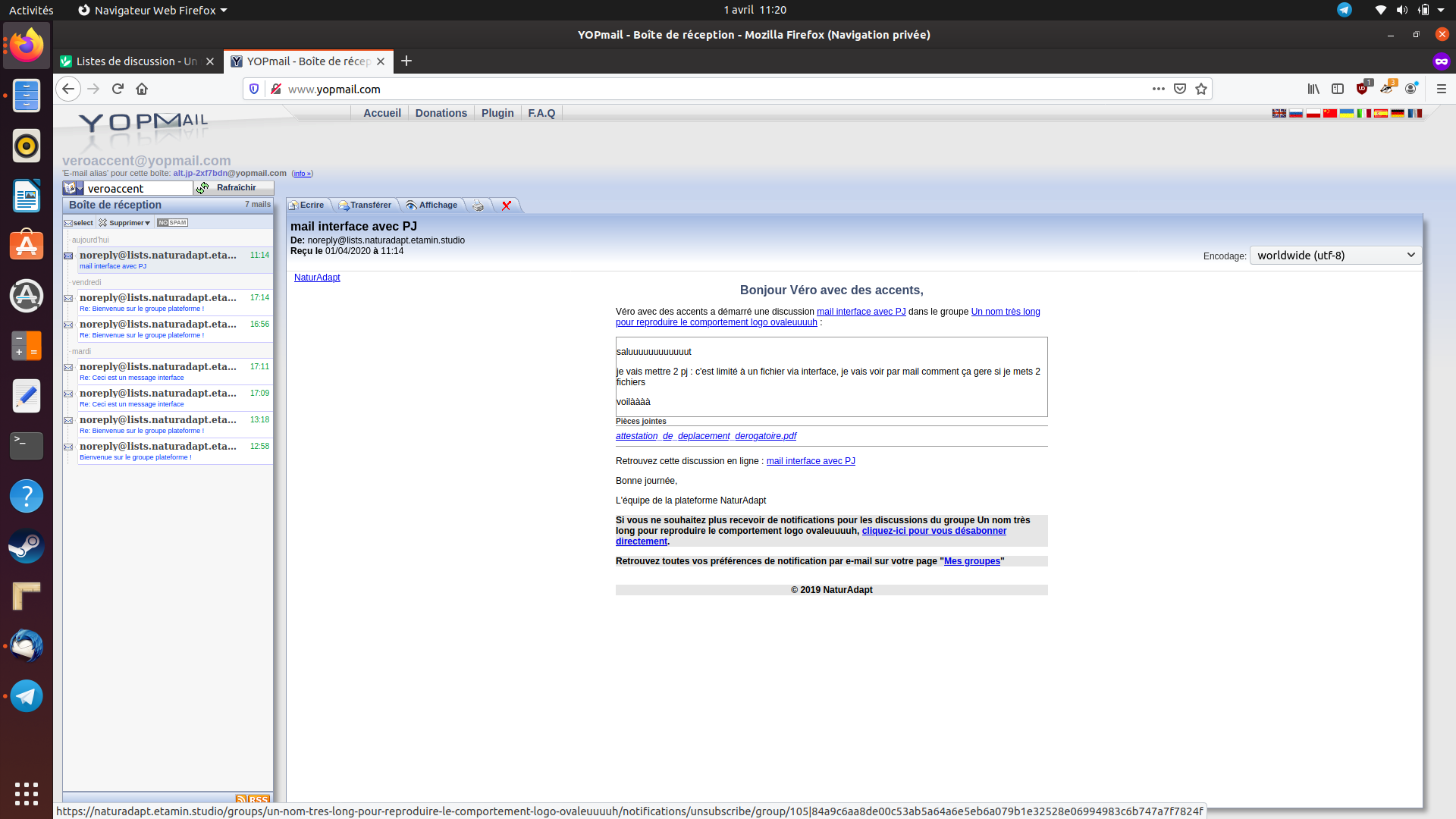
Task: Click the Transférer forward tab
Action: coord(366,206)
